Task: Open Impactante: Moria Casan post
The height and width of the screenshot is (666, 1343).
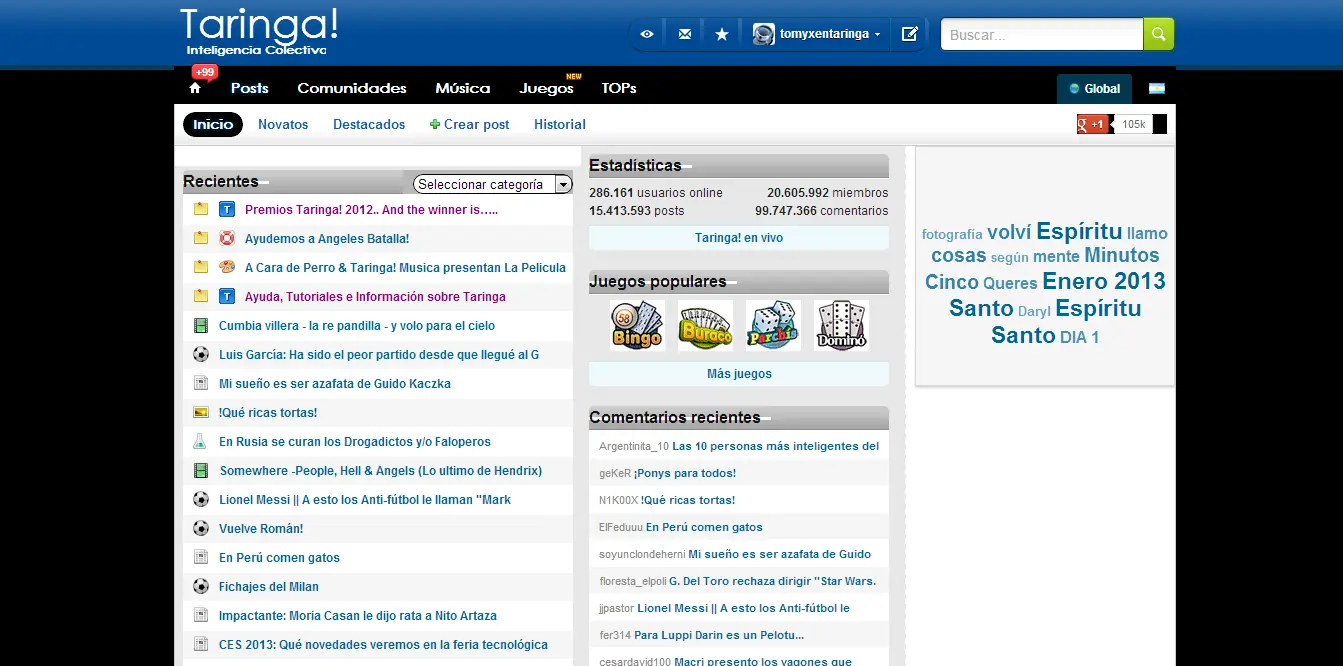Action: click(358, 616)
